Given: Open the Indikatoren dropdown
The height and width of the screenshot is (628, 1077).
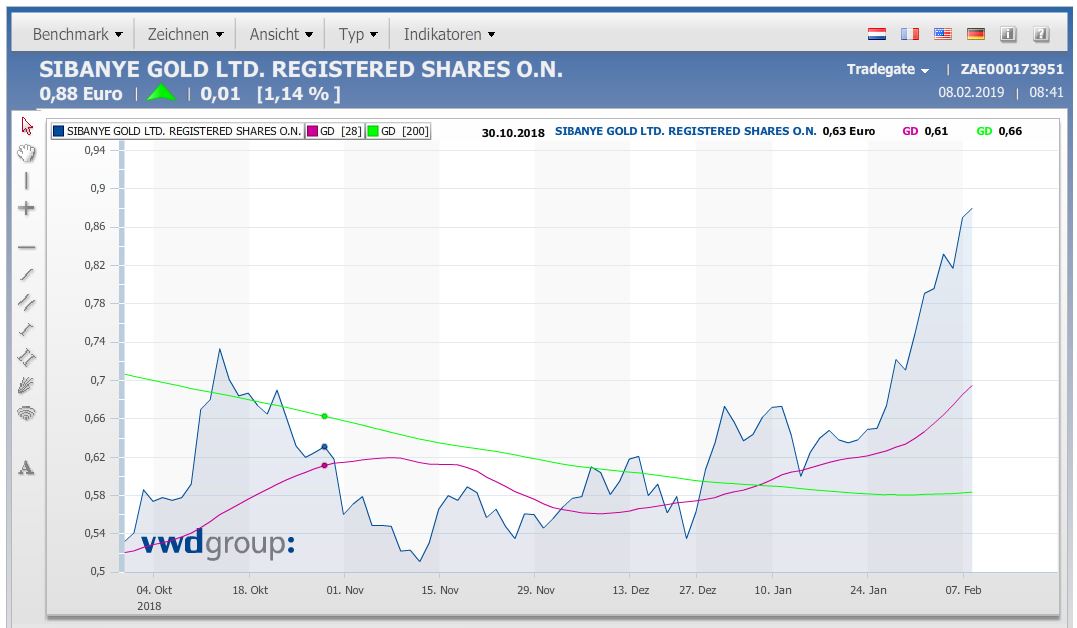Looking at the screenshot, I should tap(449, 34).
